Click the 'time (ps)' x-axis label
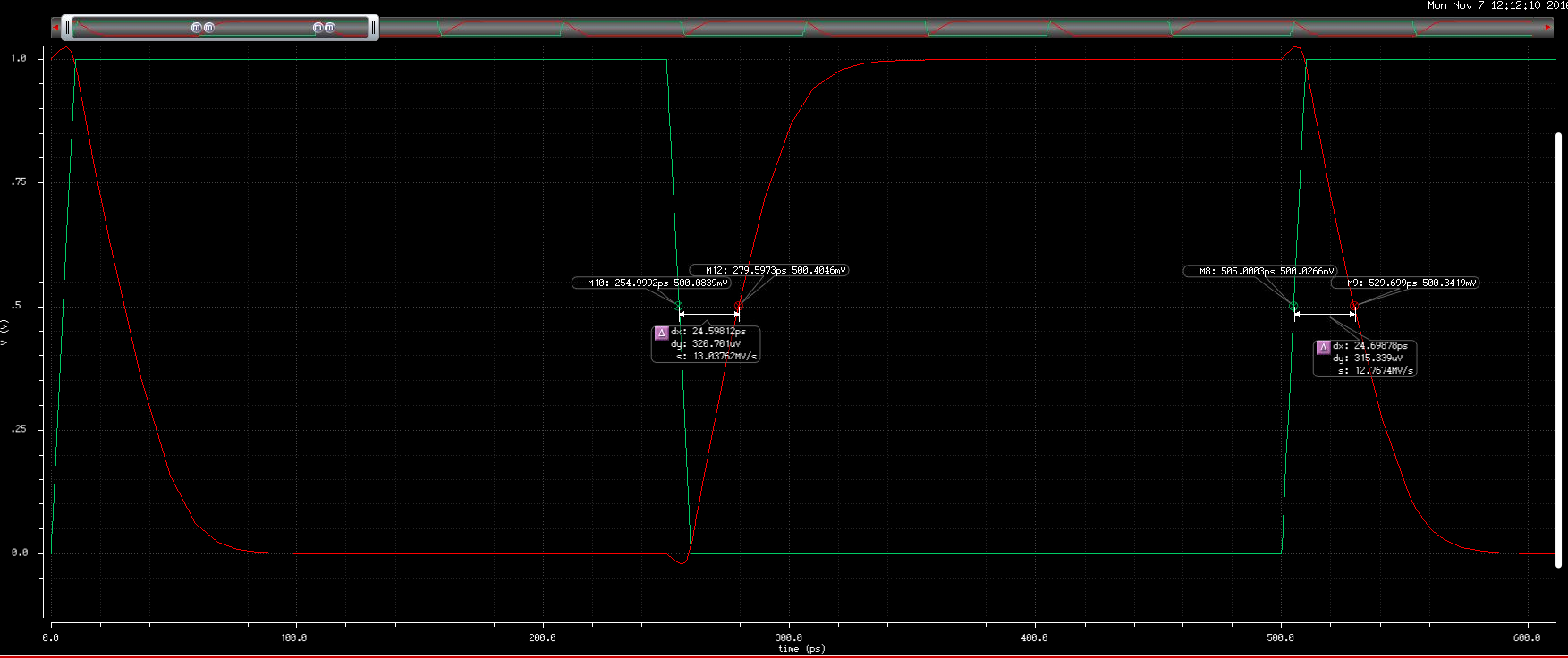The width and height of the screenshot is (1568, 658). tap(789, 648)
